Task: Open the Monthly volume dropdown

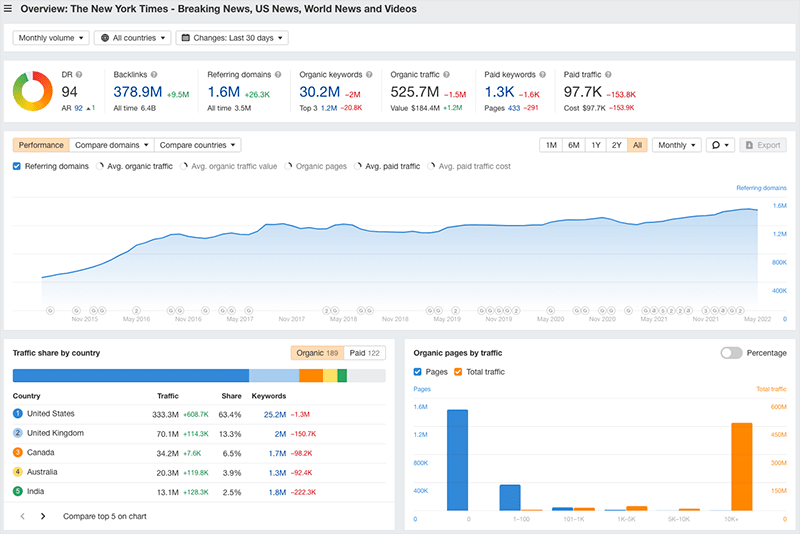Action: (x=51, y=38)
